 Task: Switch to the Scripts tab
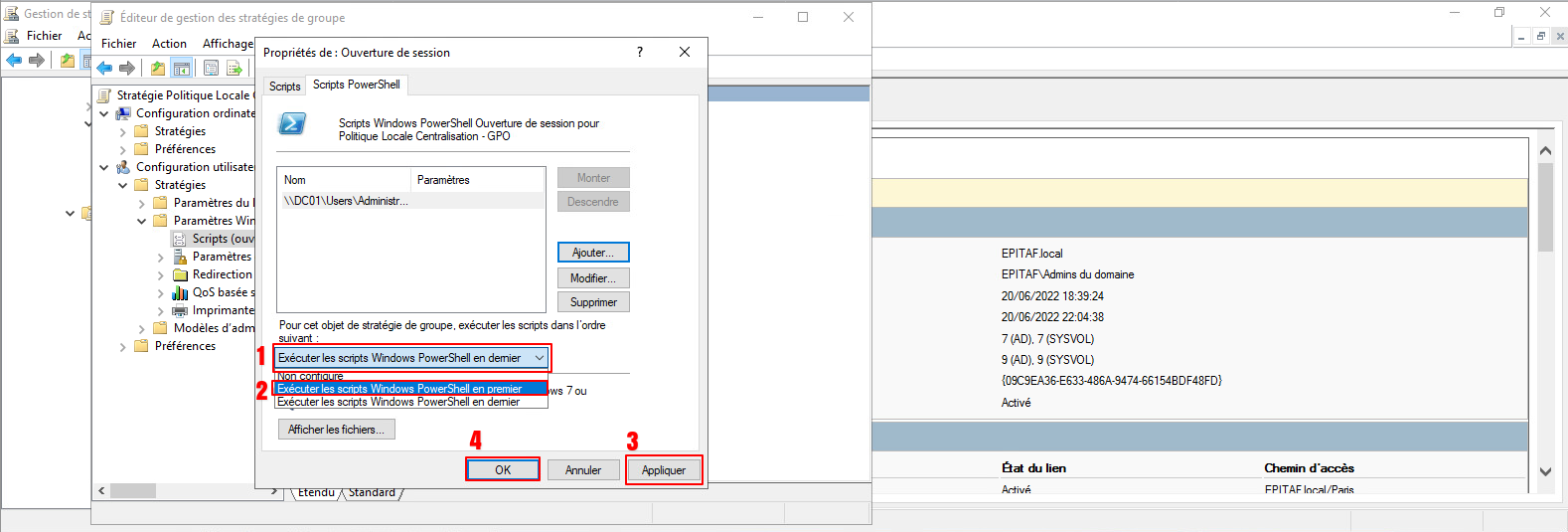coord(284,87)
